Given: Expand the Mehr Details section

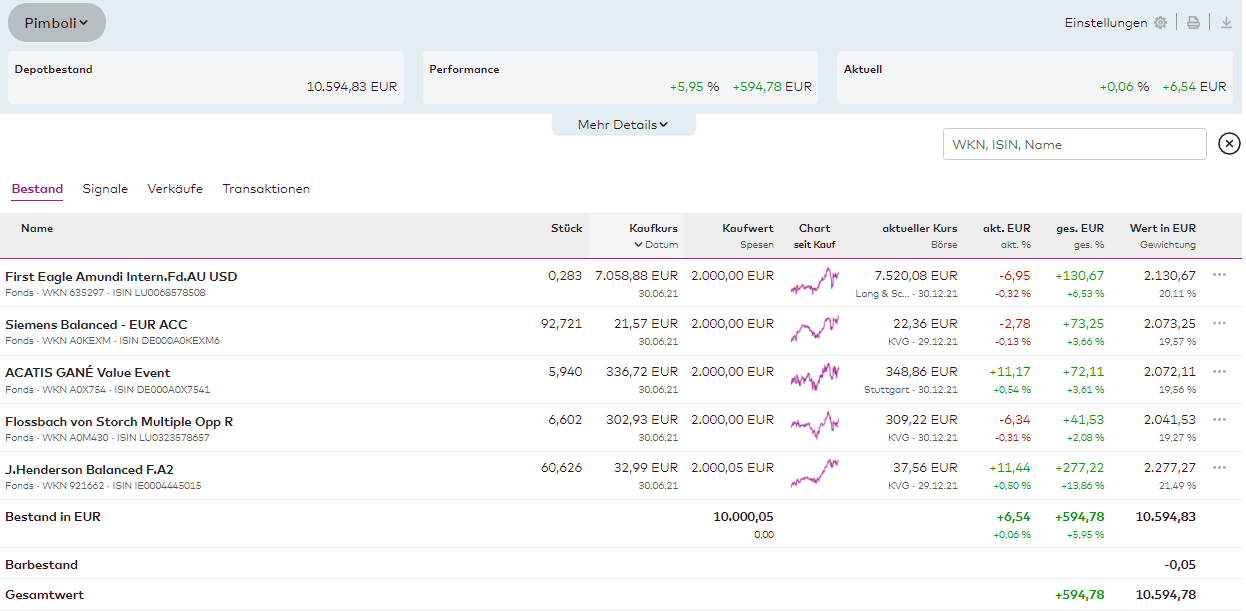Looking at the screenshot, I should tap(623, 125).
